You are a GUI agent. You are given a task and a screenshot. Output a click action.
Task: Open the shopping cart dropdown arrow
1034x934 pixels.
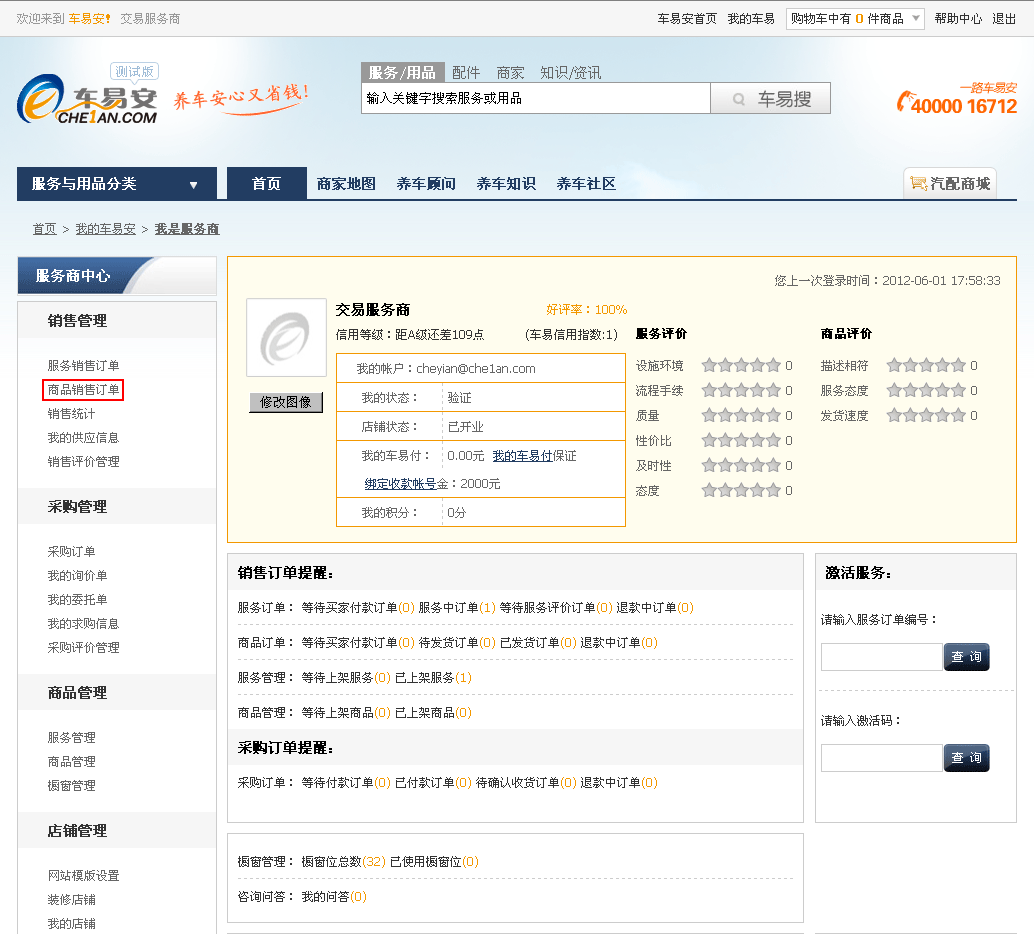click(x=915, y=18)
